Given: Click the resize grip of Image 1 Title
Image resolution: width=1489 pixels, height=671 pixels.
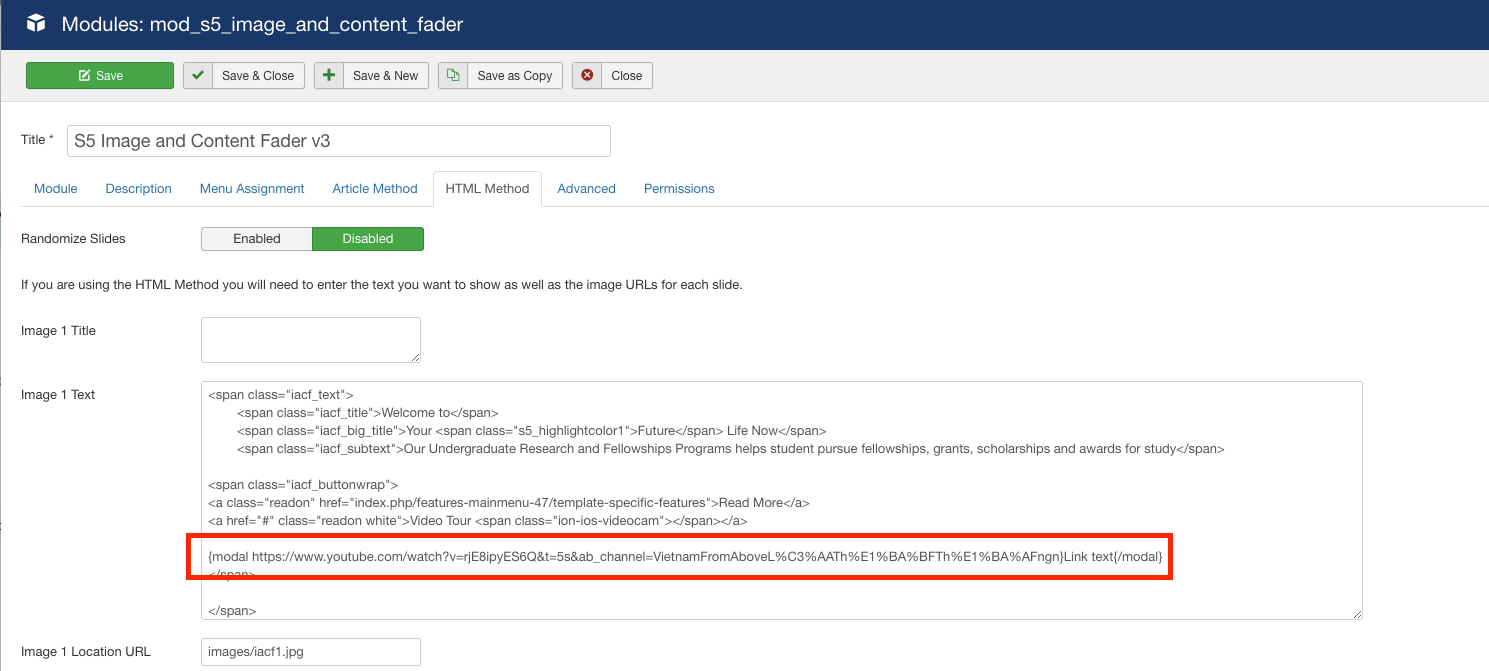Looking at the screenshot, I should click(x=414, y=356).
